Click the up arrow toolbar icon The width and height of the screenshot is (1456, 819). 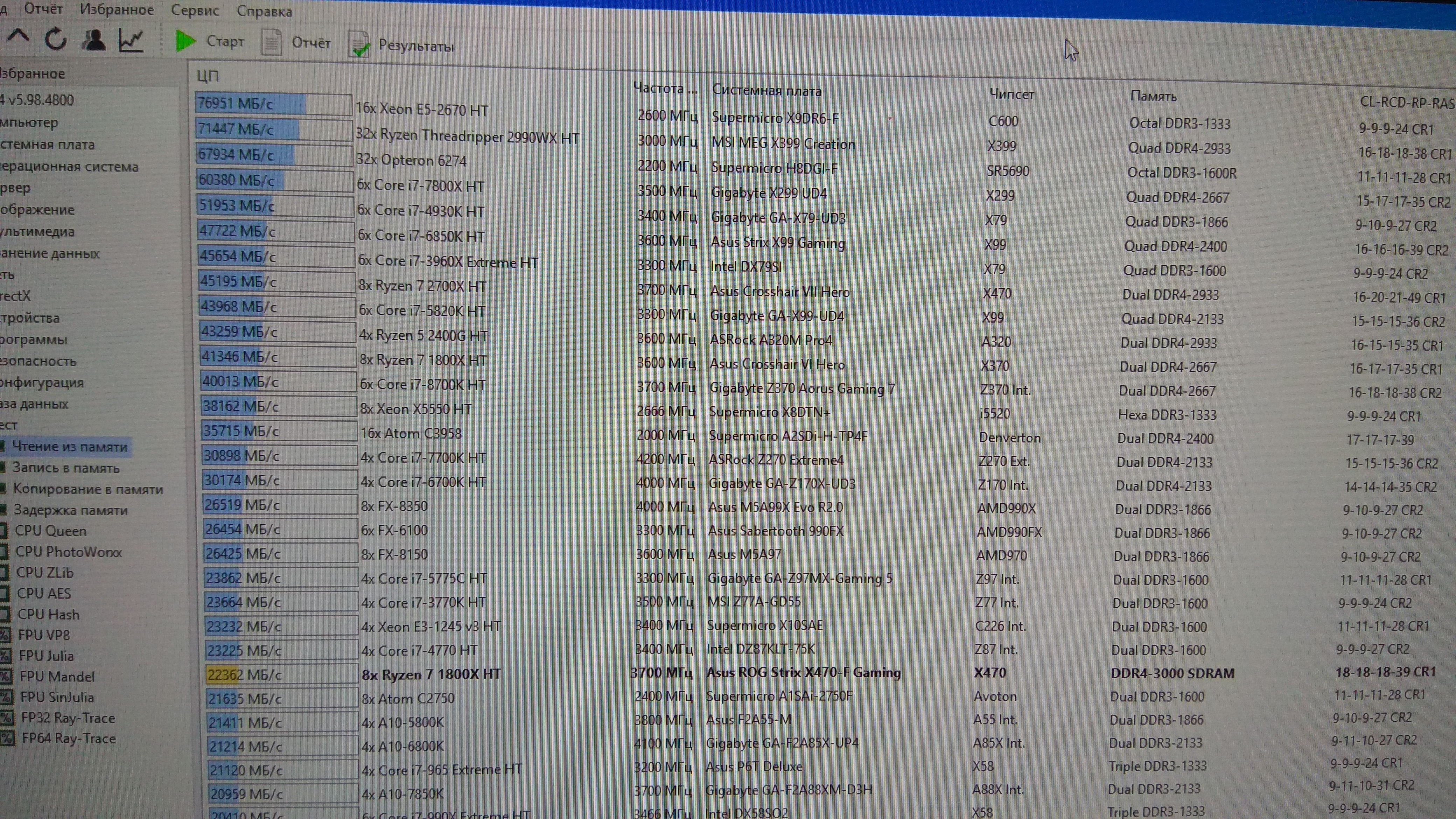pyautogui.click(x=19, y=37)
